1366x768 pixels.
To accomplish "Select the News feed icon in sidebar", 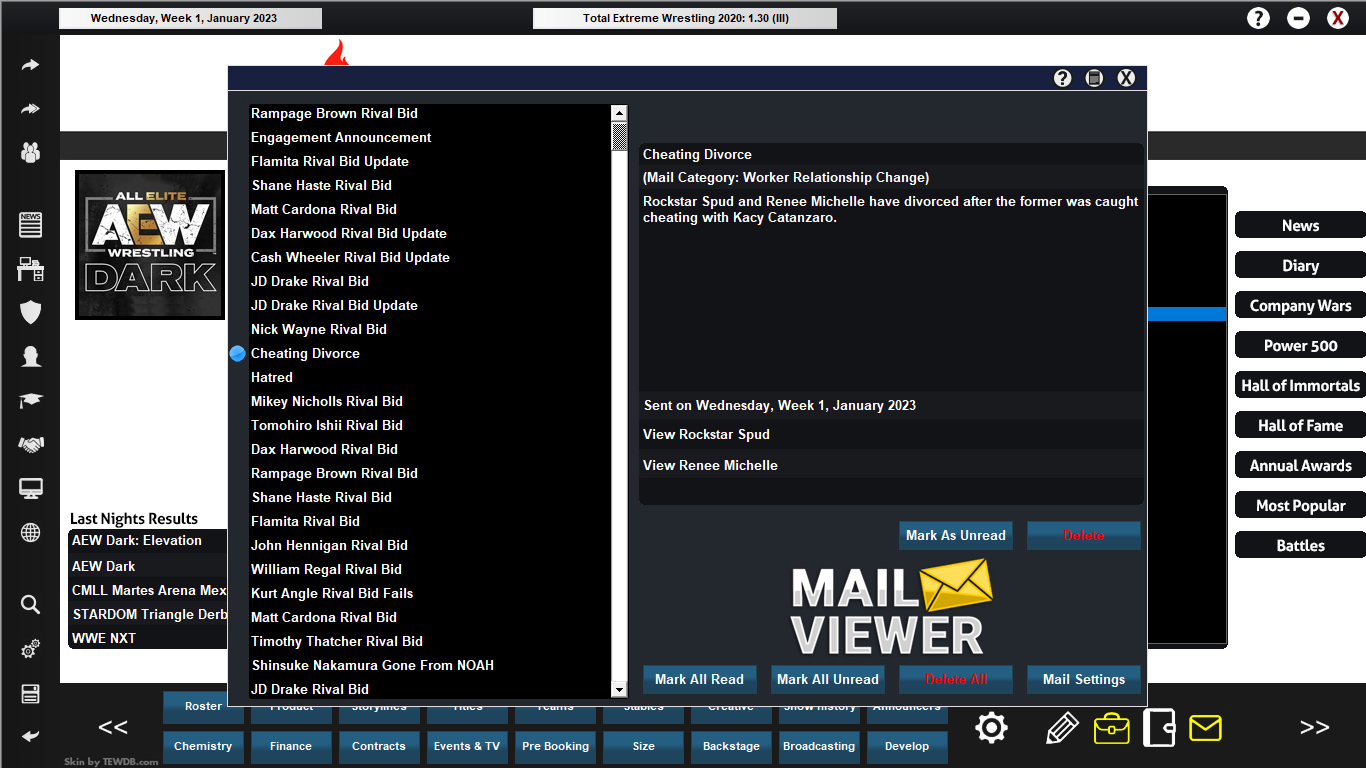I will click(30, 225).
